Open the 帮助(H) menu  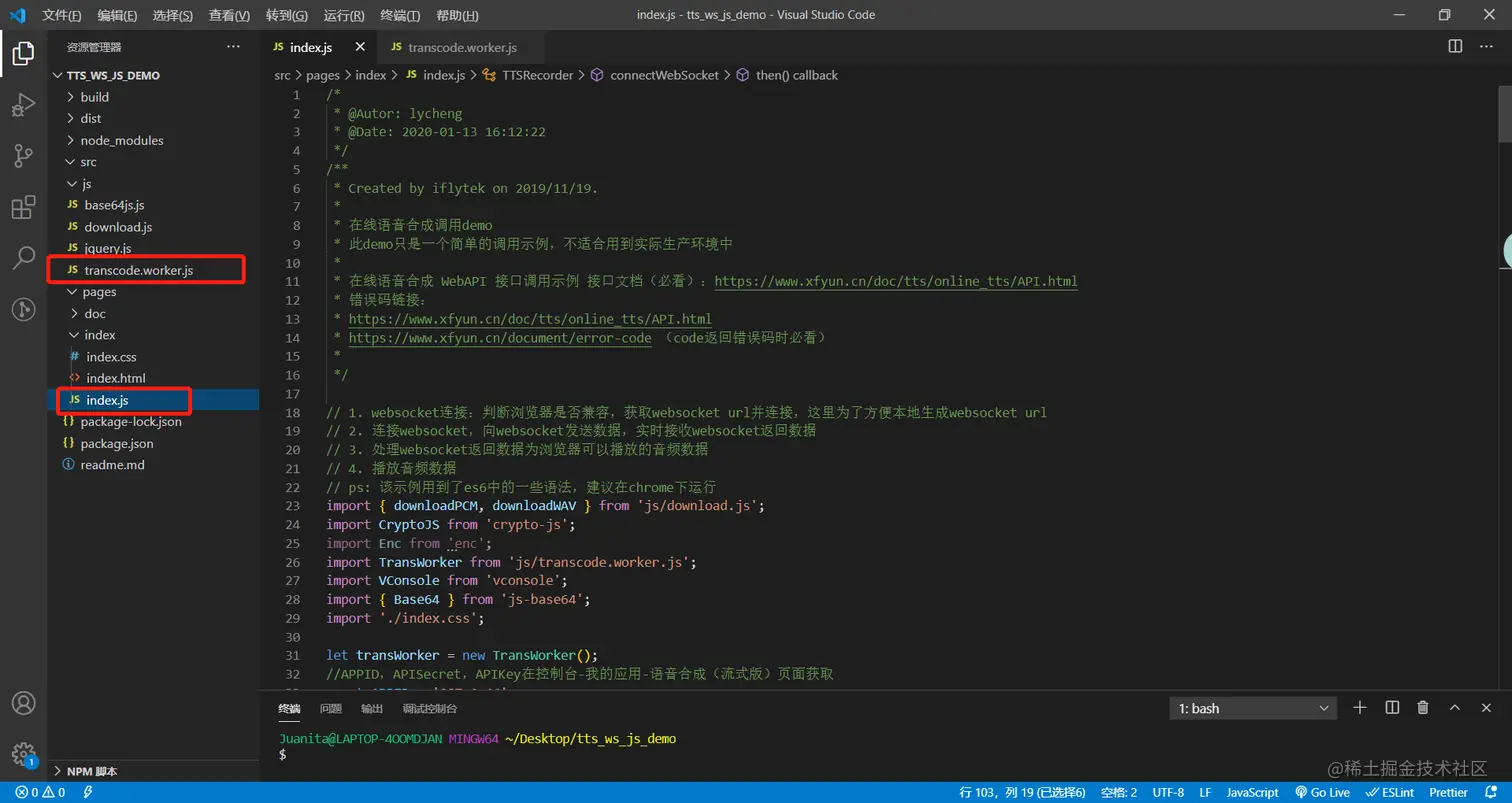tap(457, 15)
